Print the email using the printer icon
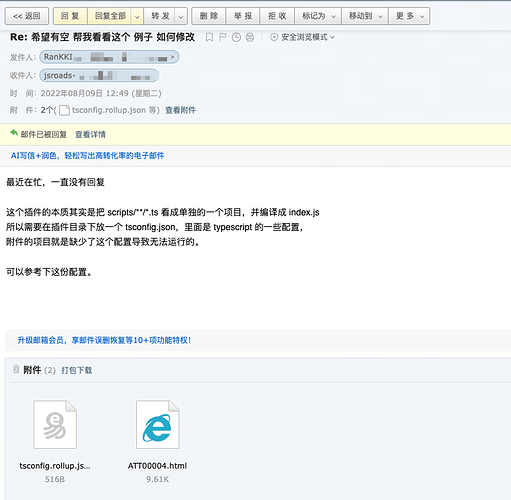This screenshot has width=511, height=500. pos(250,37)
